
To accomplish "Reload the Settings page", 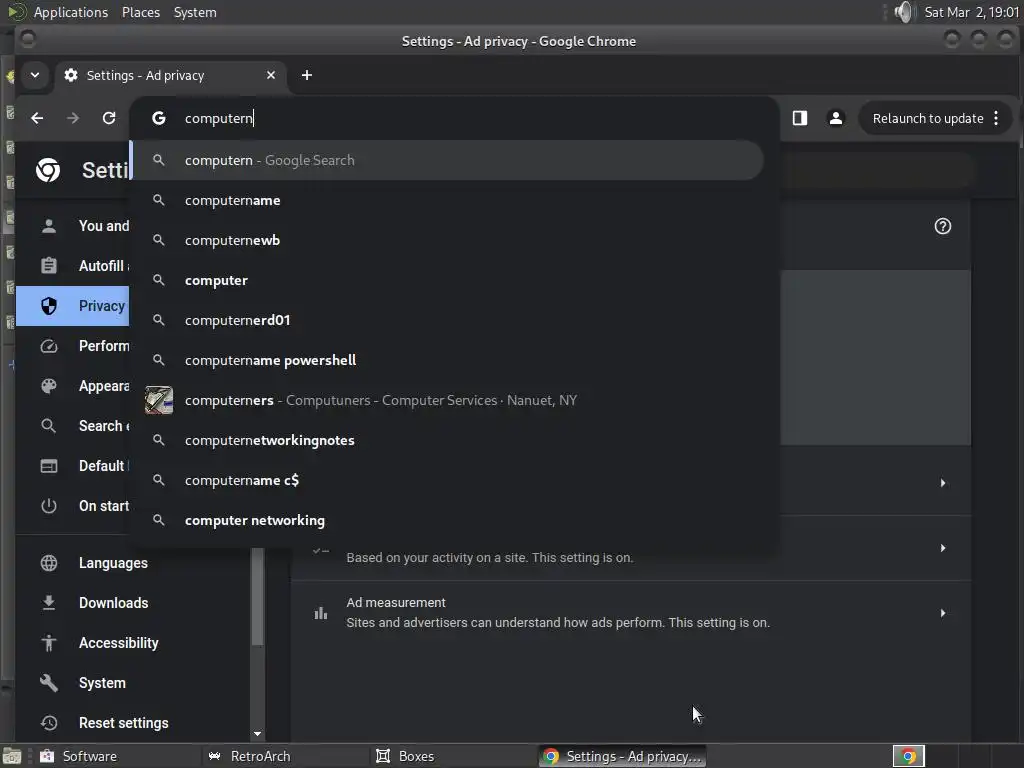I will (109, 118).
